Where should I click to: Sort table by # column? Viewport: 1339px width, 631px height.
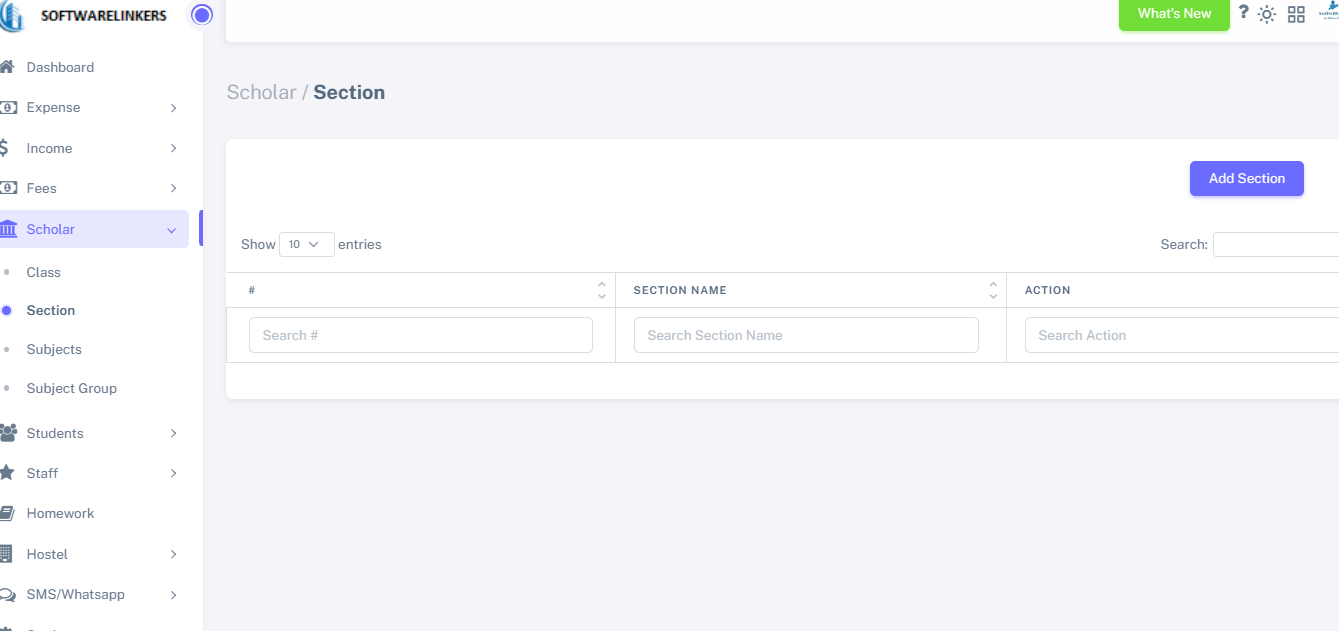(601, 290)
